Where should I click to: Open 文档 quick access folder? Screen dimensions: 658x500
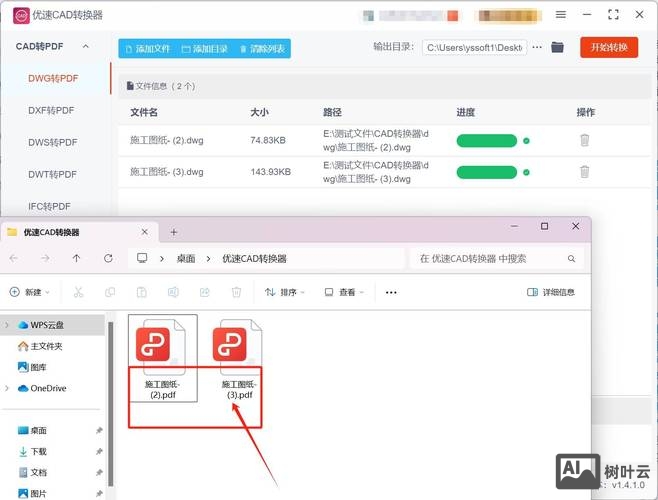tap(32, 472)
